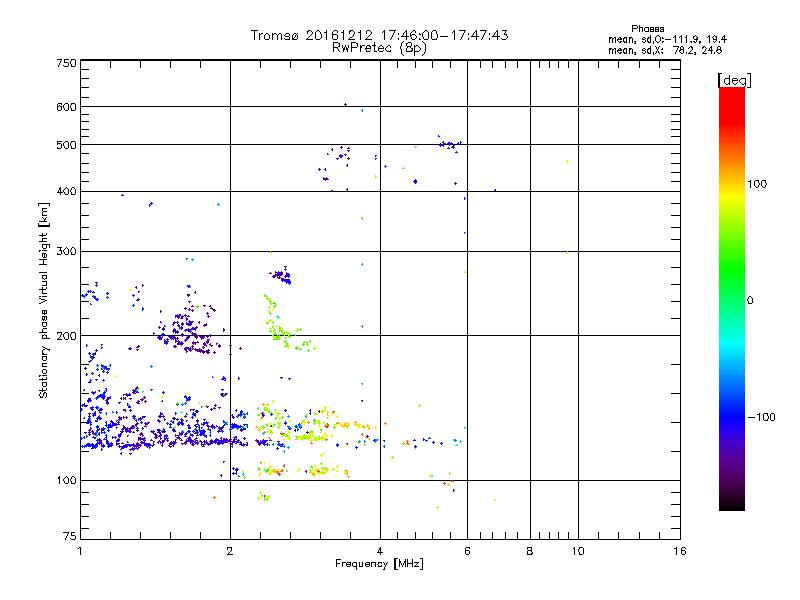Click the x-axis tick label '16'
This screenshot has width=800, height=600.
[680, 551]
